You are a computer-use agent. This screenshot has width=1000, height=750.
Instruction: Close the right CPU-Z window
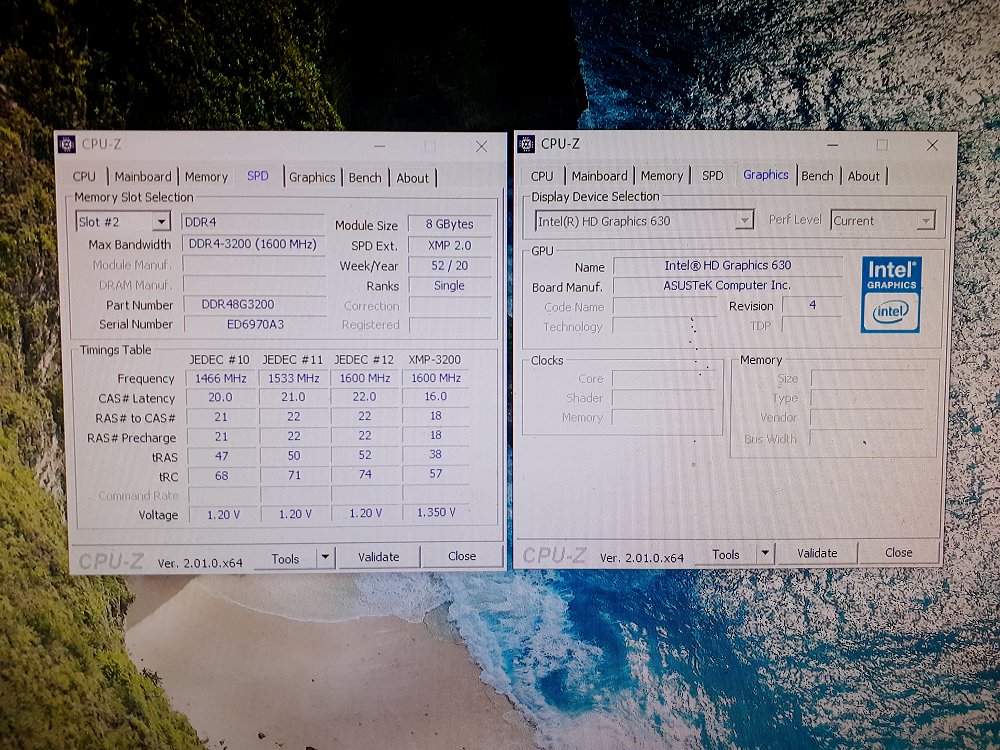pos(932,145)
